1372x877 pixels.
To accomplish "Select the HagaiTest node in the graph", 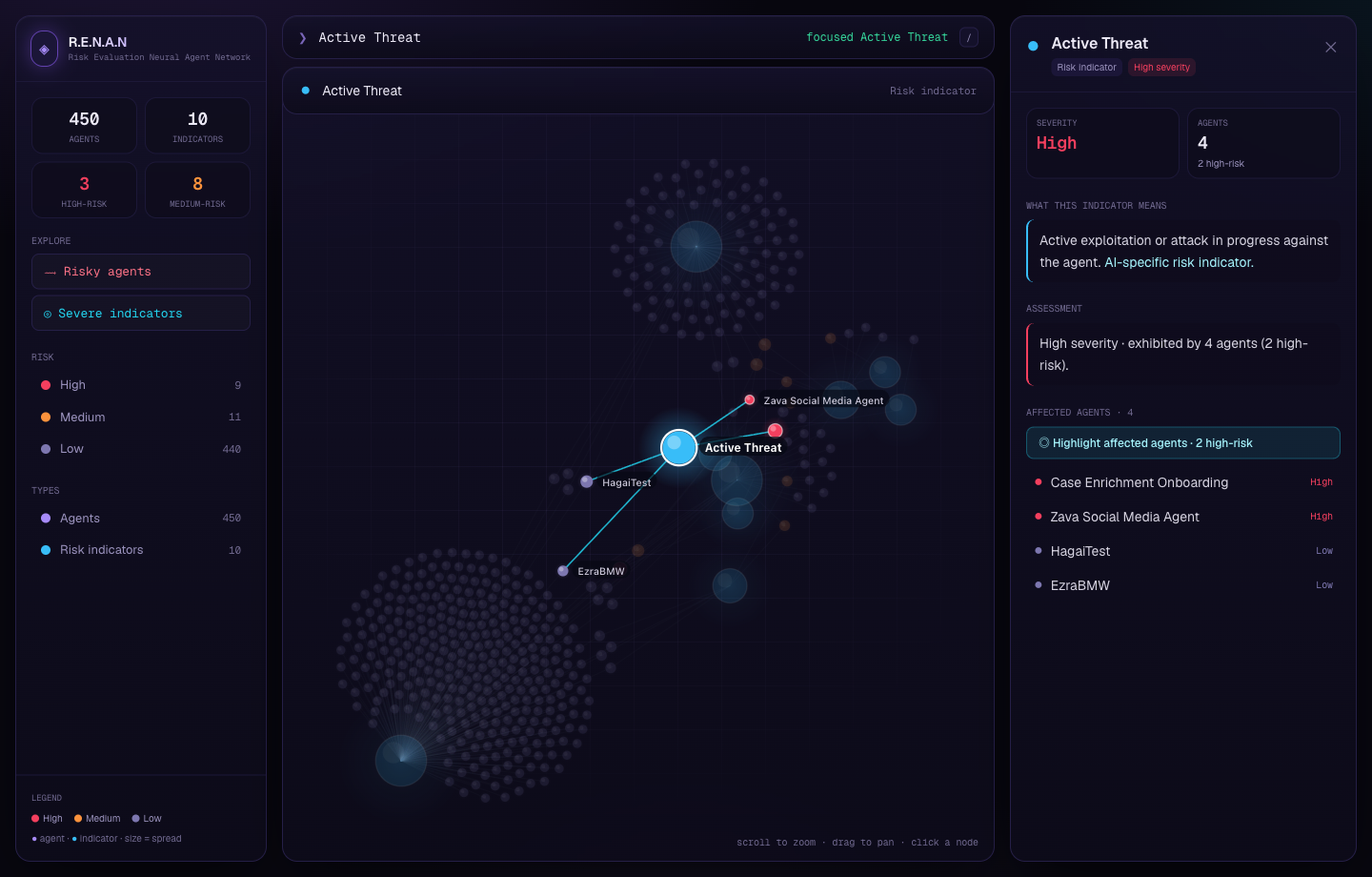I will [587, 481].
